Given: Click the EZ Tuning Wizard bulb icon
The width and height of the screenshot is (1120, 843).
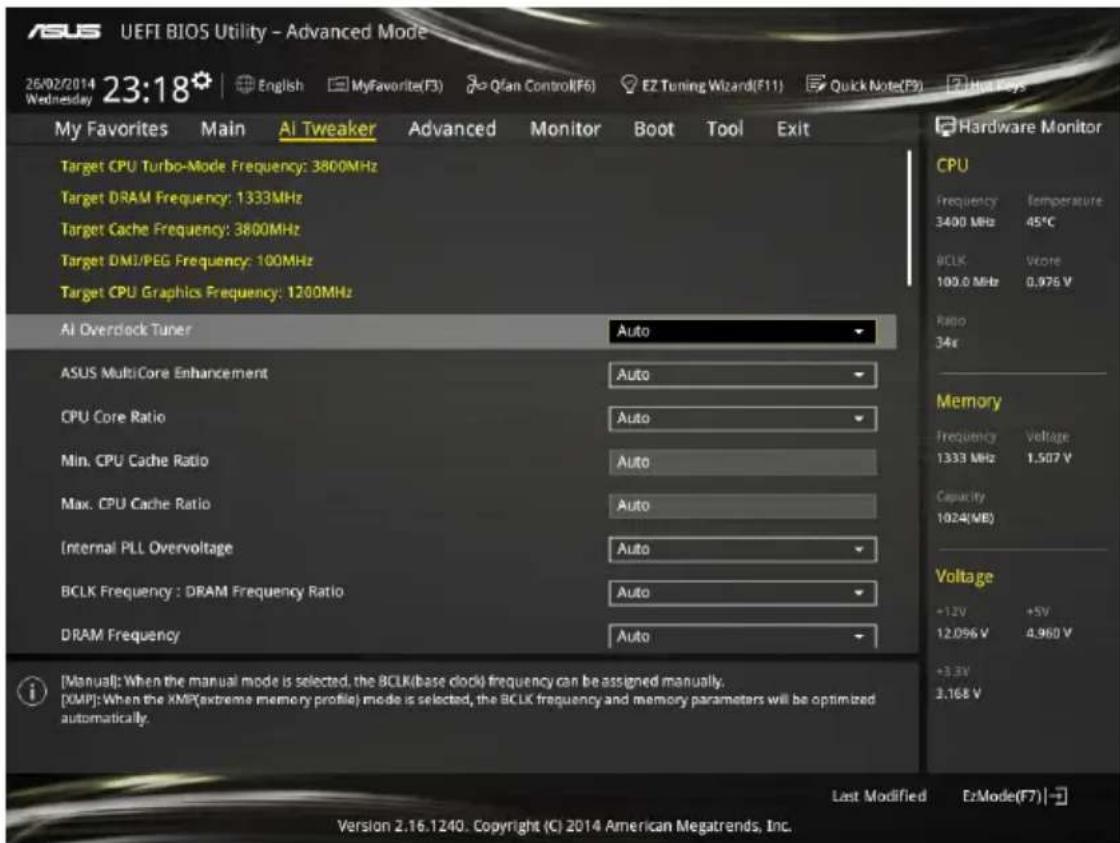Looking at the screenshot, I should [629, 85].
